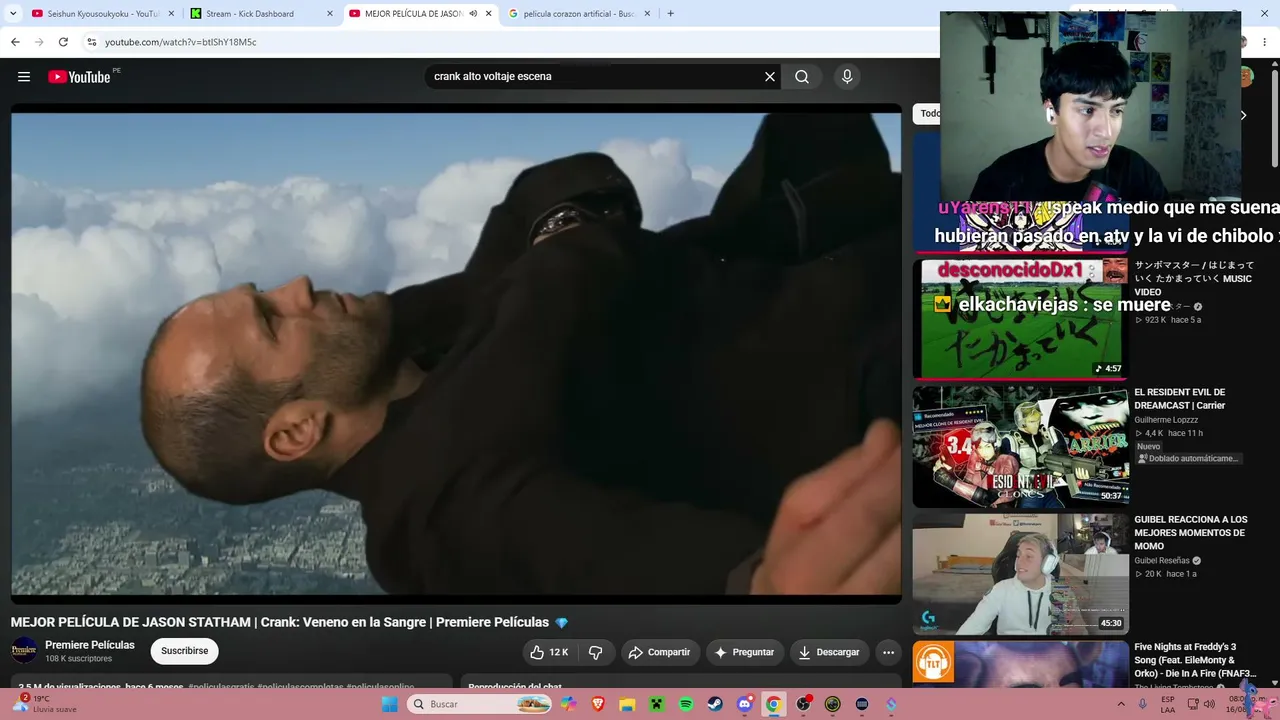Open Spotify from the taskbar
Screen dimensions: 1280x720
tap(686, 704)
